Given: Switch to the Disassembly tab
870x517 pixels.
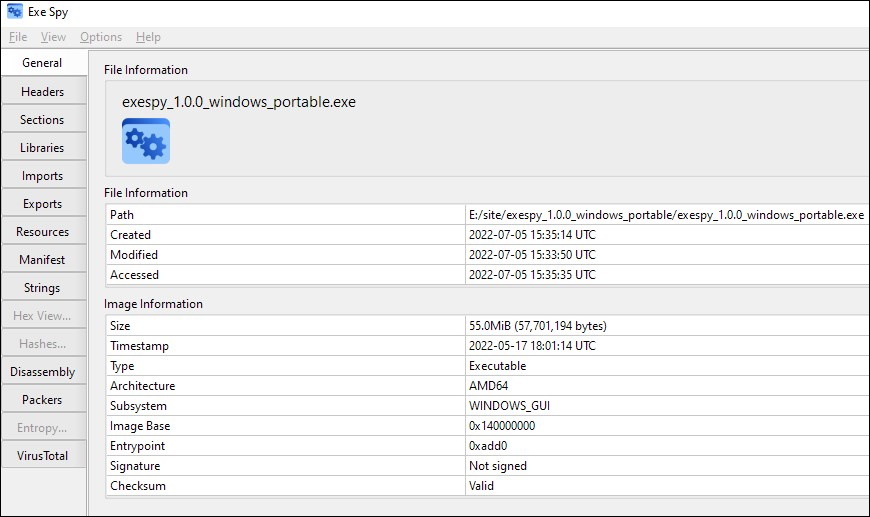Looking at the screenshot, I should (x=42, y=371).
